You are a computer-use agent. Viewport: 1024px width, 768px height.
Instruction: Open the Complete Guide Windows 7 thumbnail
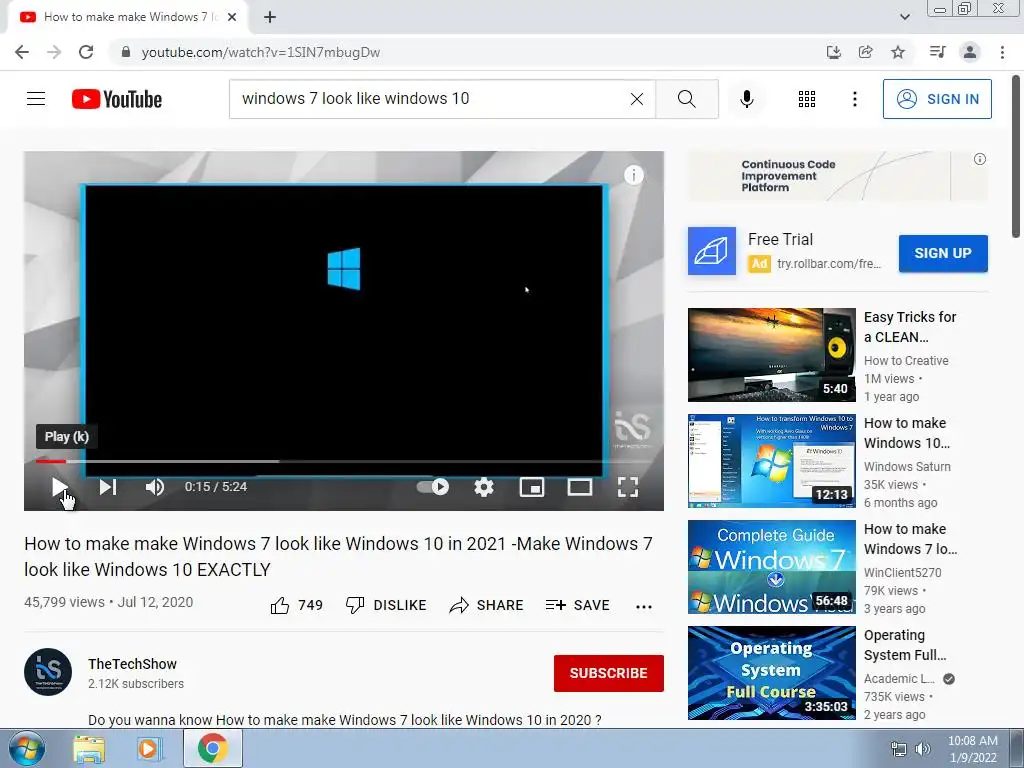coord(771,566)
